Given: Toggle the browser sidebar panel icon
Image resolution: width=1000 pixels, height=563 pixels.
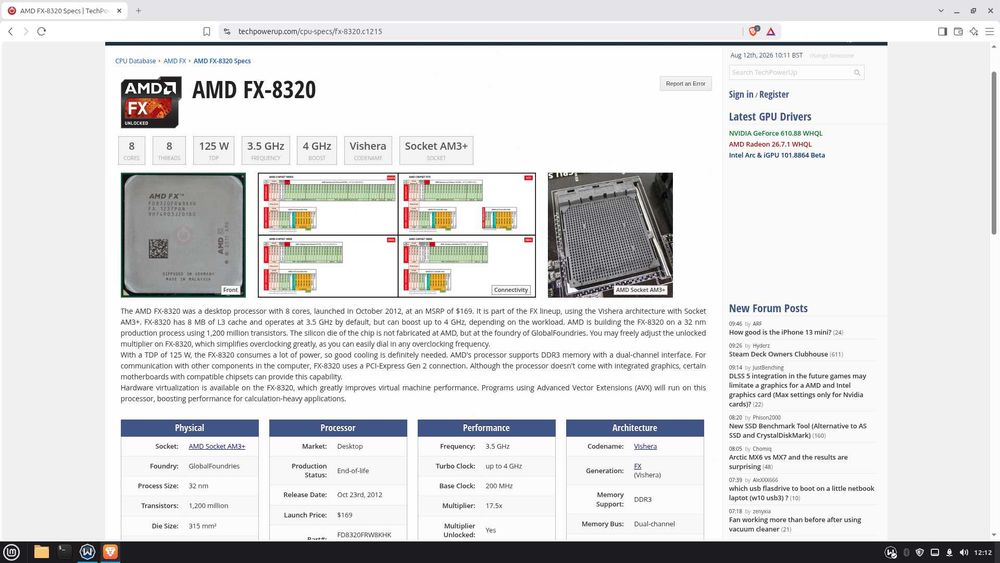Looking at the screenshot, I should 942,31.
